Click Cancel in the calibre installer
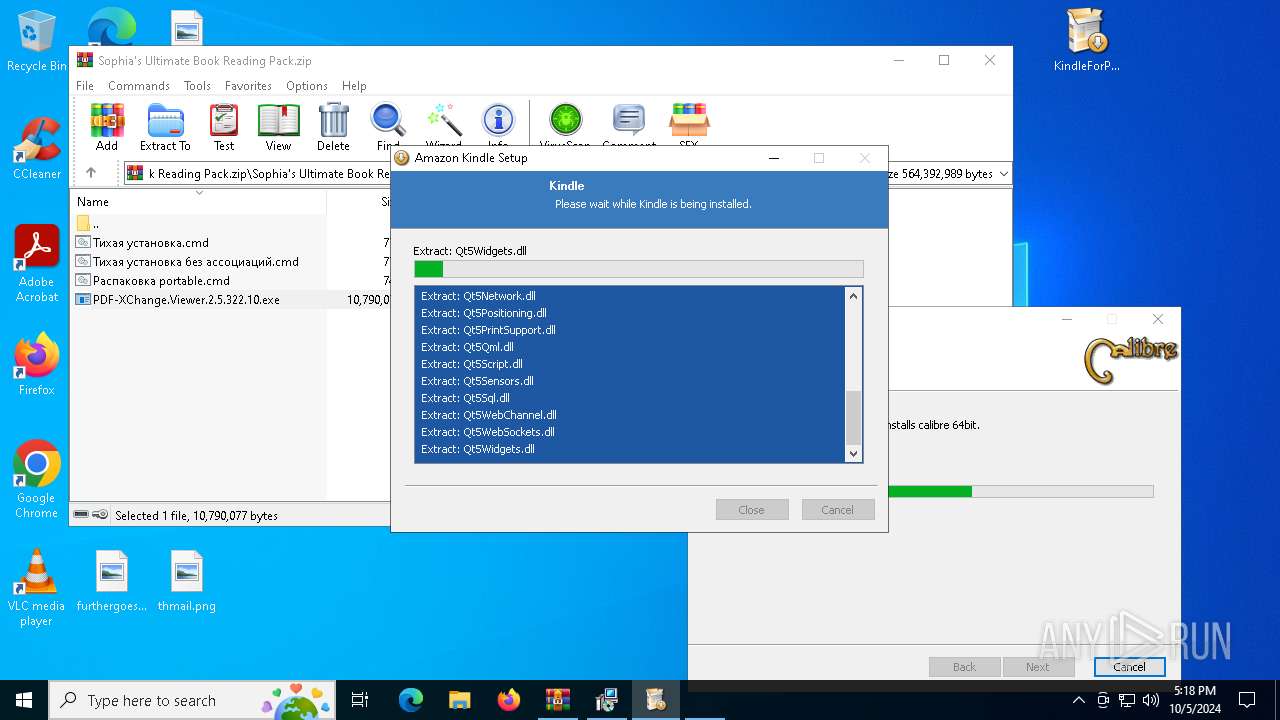The width and height of the screenshot is (1280, 720). [1129, 667]
